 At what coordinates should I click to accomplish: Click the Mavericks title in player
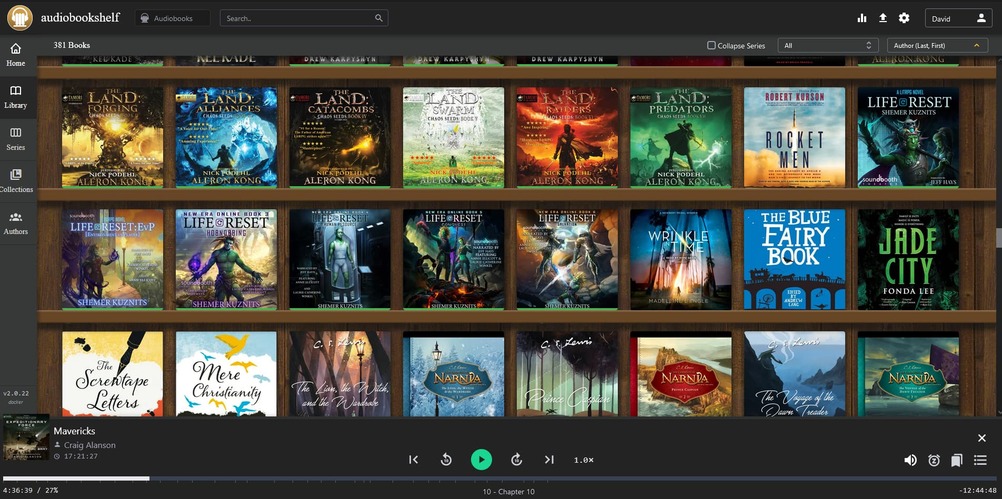pyautogui.click(x=74, y=431)
